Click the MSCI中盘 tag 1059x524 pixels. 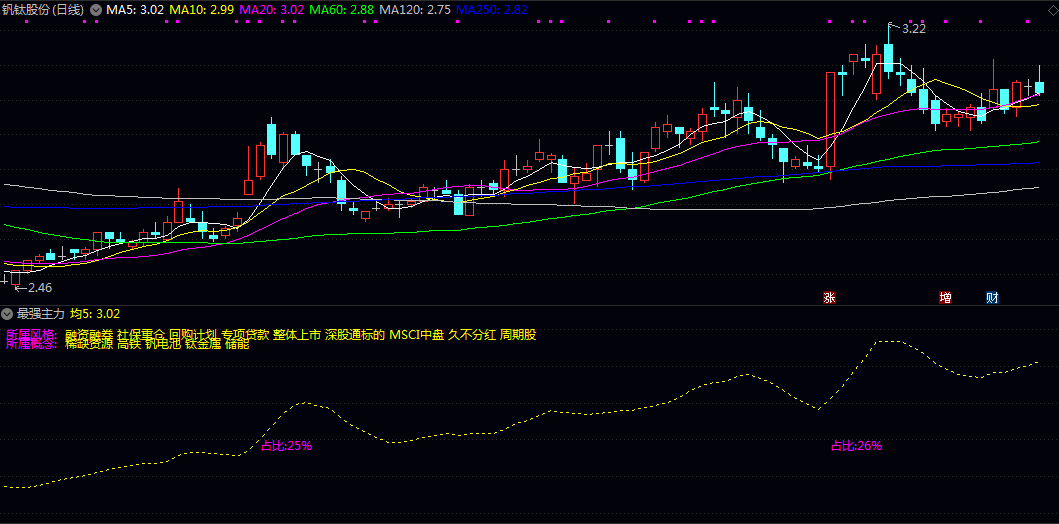tap(416, 334)
